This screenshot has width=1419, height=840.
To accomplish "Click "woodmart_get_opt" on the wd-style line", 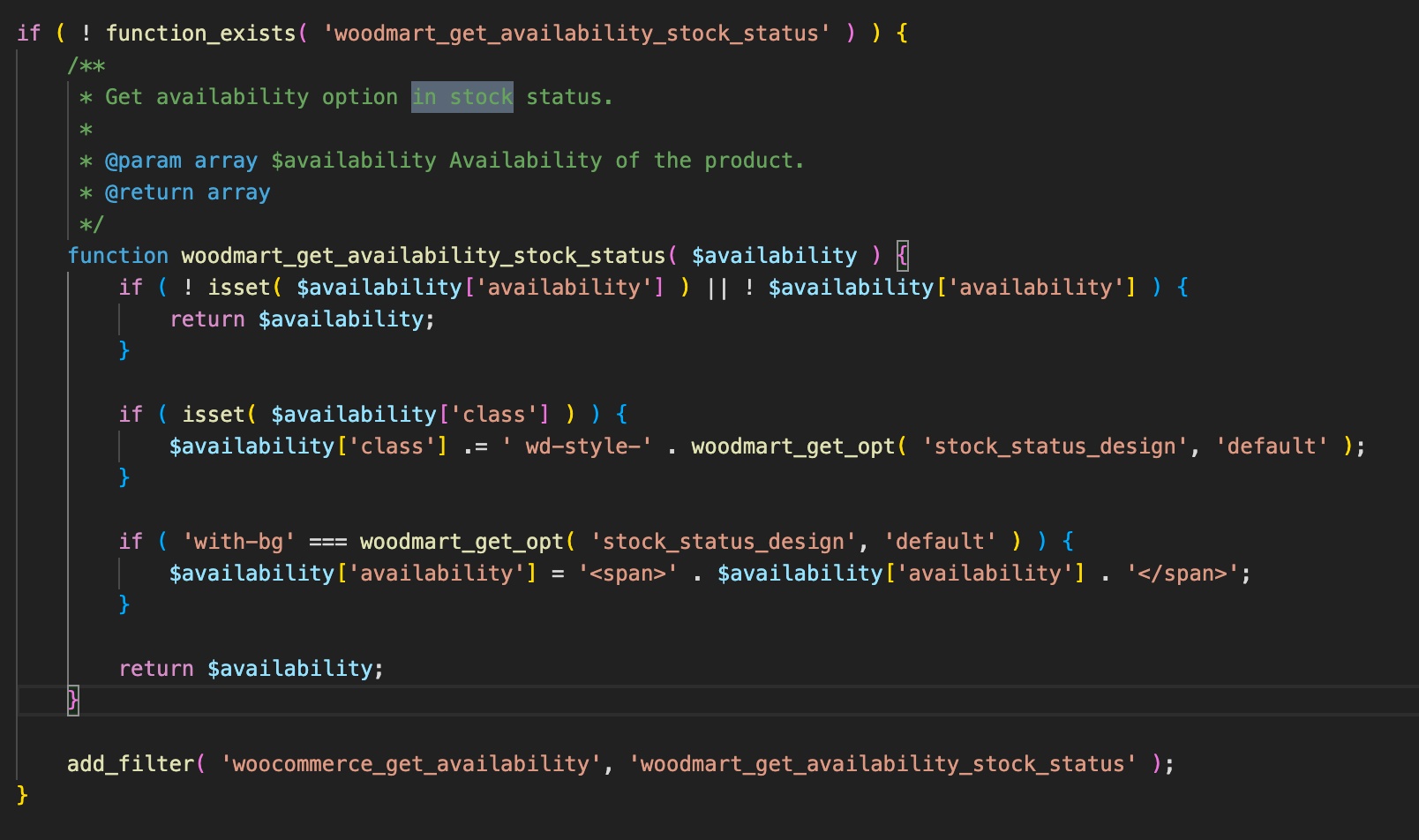I will 793,446.
